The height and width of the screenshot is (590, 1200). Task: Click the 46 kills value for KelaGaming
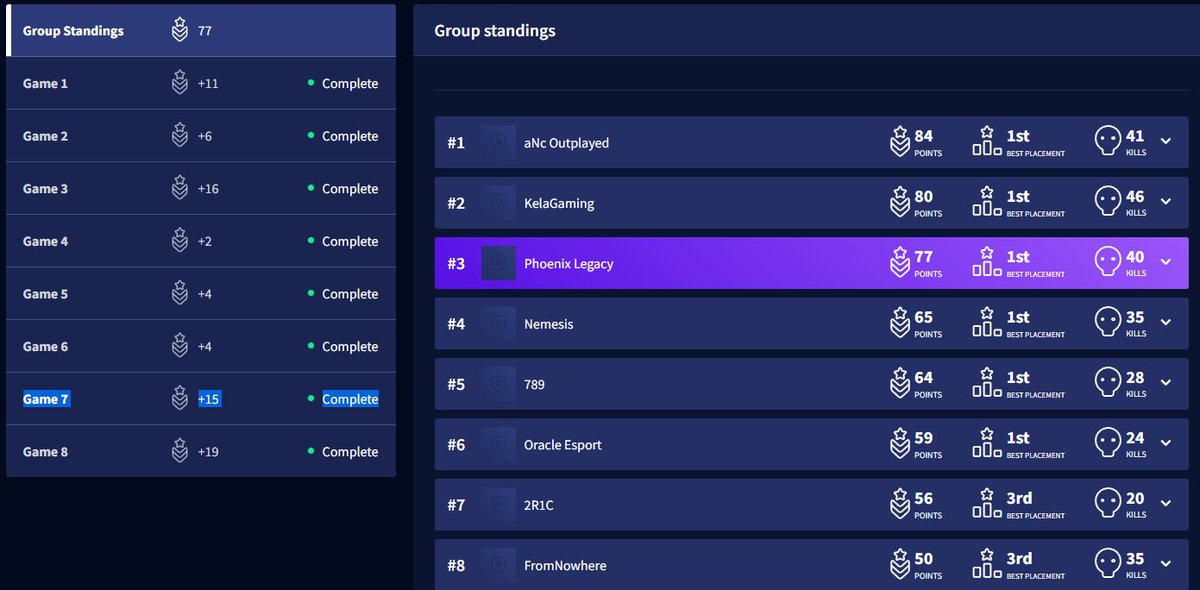(x=1135, y=197)
